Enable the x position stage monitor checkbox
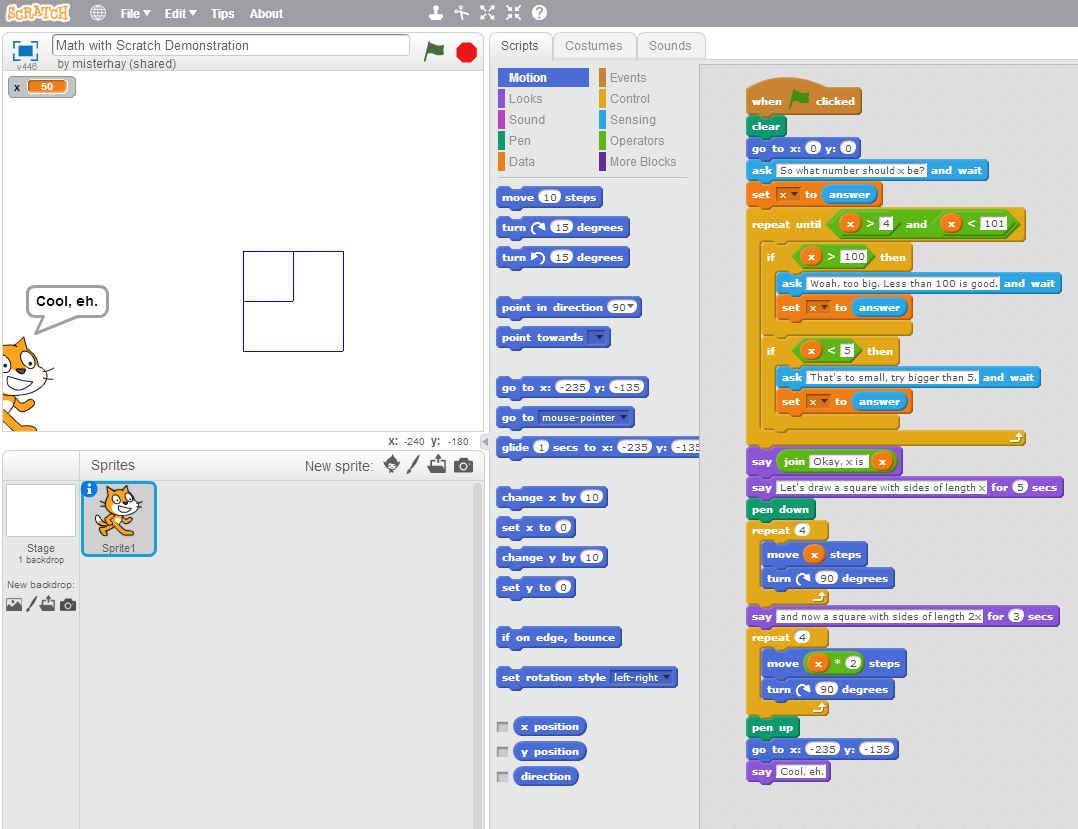Image resolution: width=1078 pixels, height=829 pixels. point(503,727)
